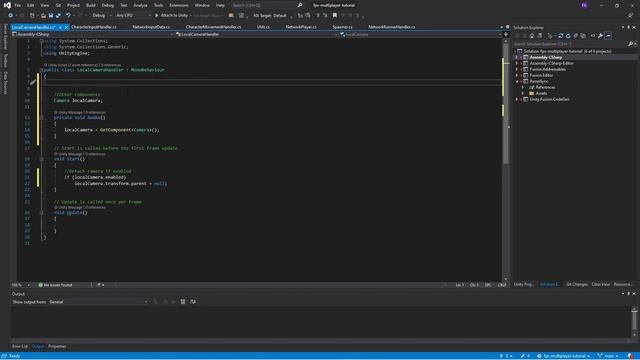
Task: Click the Solution Explorer Properties wrench icon
Action: coord(600,36)
